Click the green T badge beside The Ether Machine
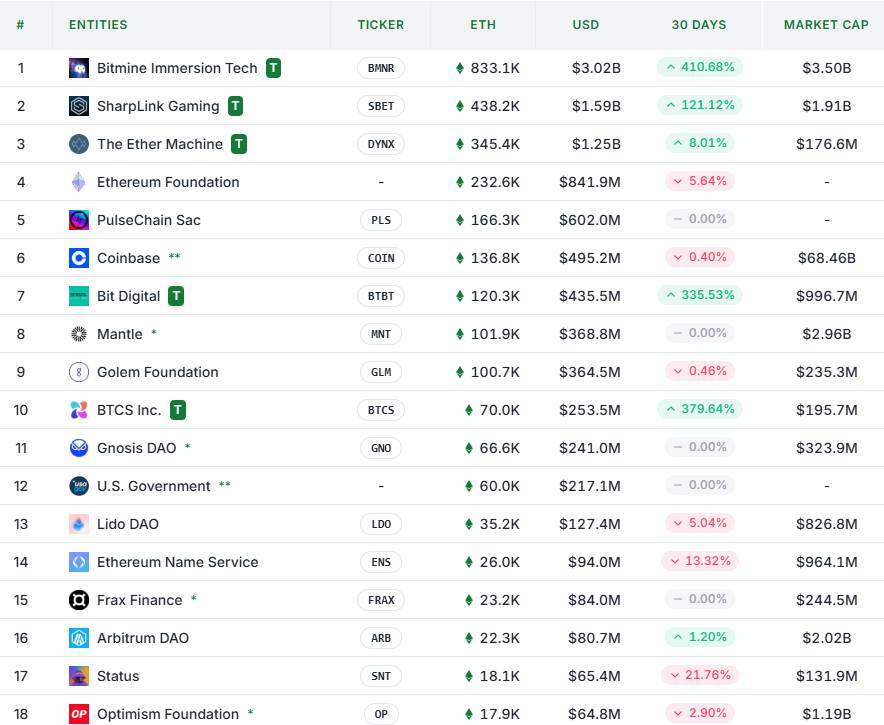Viewport: 884px width, 725px height. [x=239, y=144]
